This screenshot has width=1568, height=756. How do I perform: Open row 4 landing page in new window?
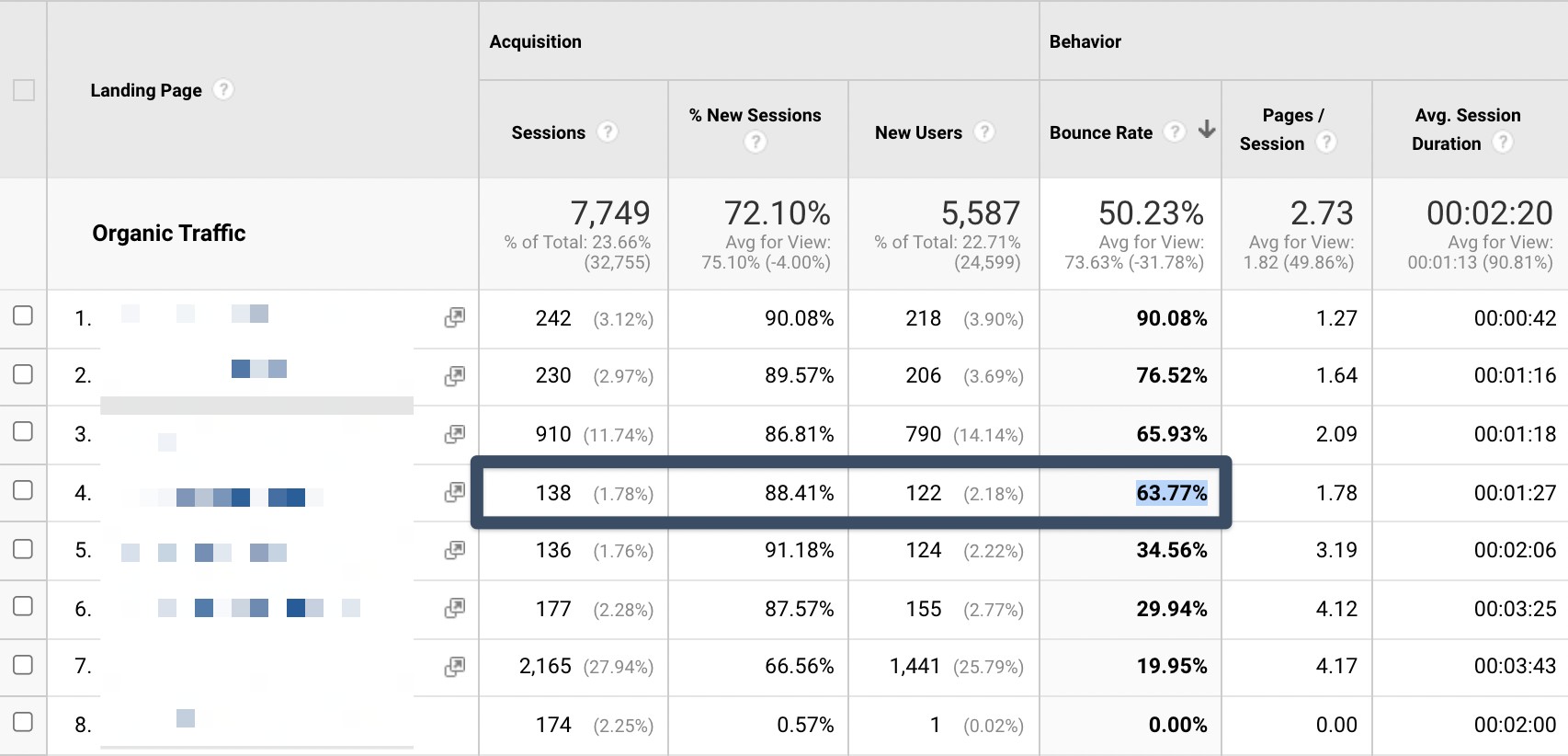coord(454,492)
